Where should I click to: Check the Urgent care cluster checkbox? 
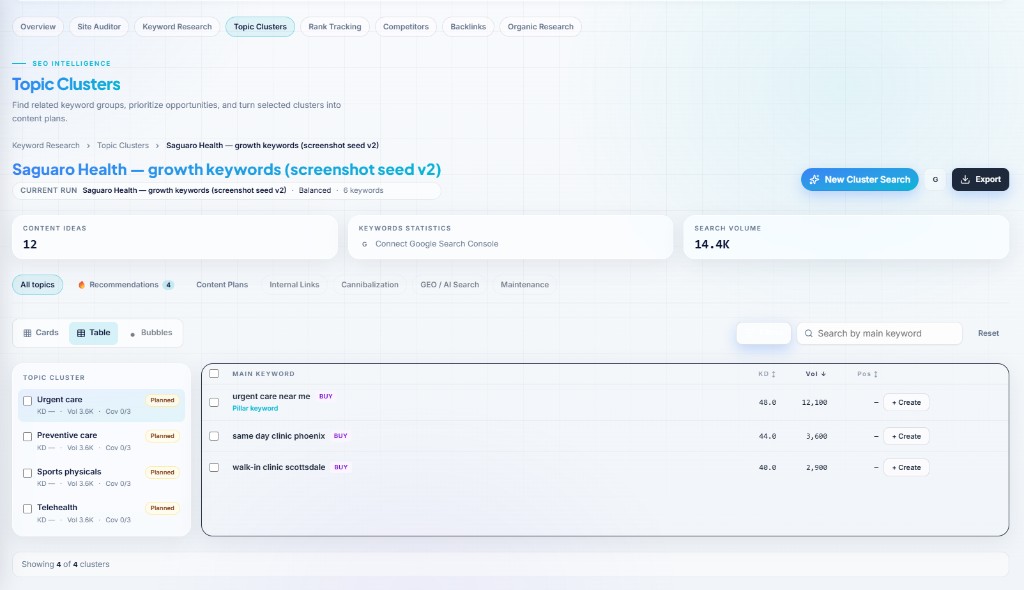pos(27,401)
